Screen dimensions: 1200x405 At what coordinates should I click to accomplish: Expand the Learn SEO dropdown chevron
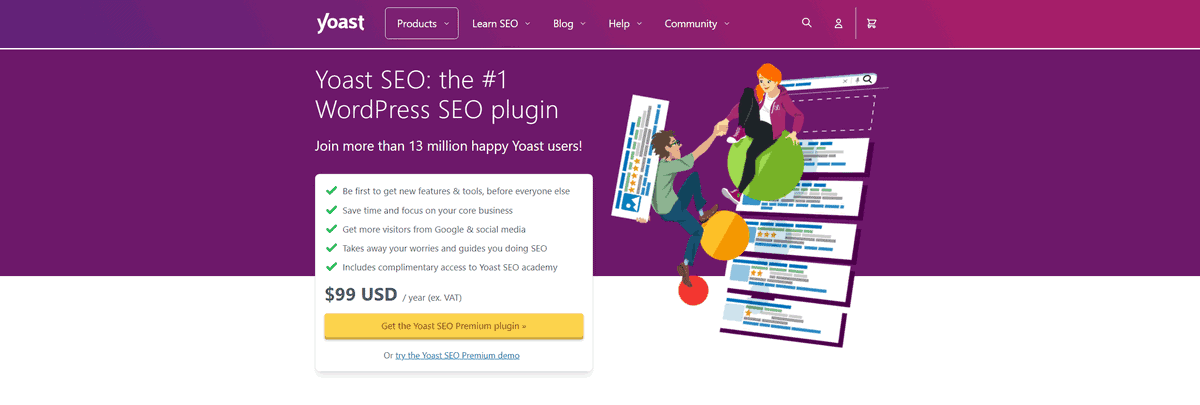click(x=527, y=23)
